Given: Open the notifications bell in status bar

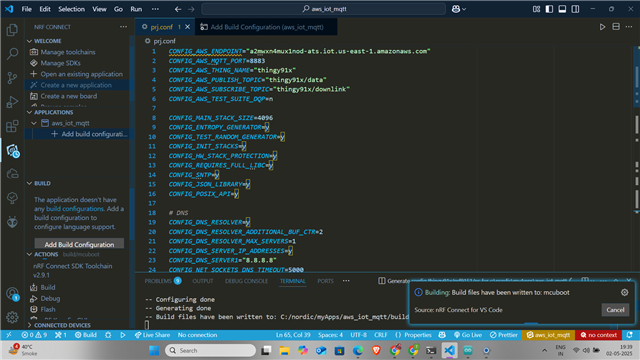Looking at the screenshot, I should click(630, 335).
